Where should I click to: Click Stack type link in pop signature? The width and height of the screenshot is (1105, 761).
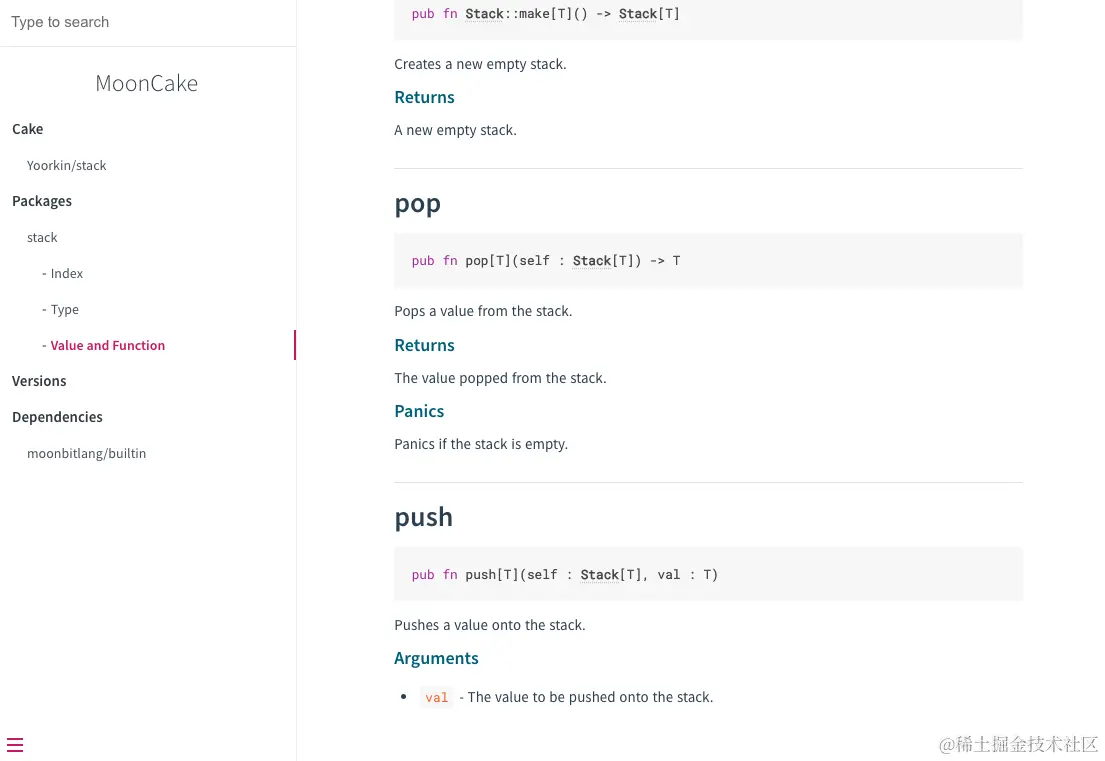[592, 261]
